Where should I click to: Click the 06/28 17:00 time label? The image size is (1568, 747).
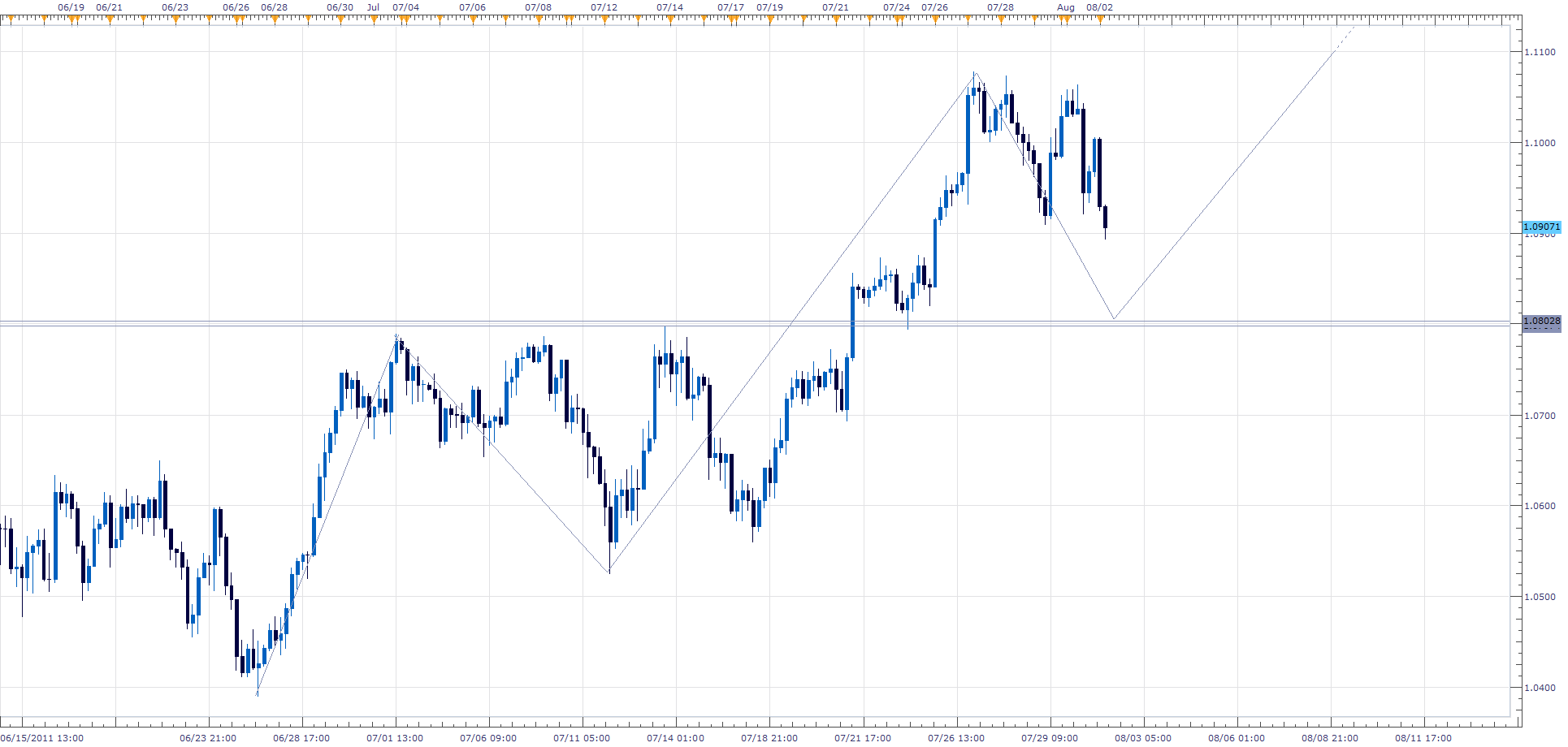coord(301,738)
